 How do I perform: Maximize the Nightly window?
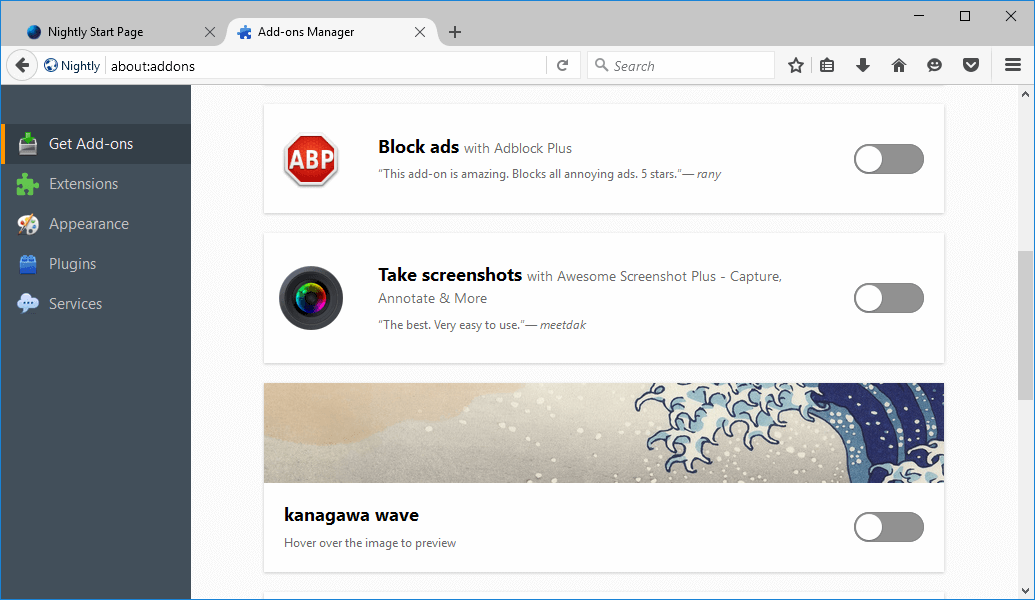coord(965,16)
